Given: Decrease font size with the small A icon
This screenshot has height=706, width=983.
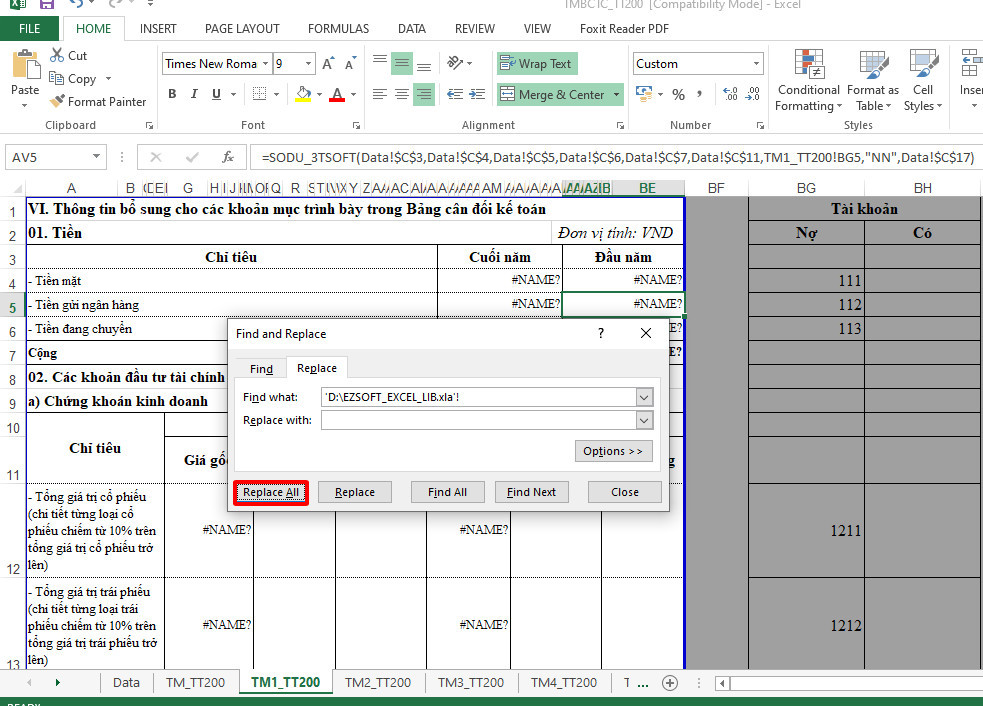Looking at the screenshot, I should point(350,63).
